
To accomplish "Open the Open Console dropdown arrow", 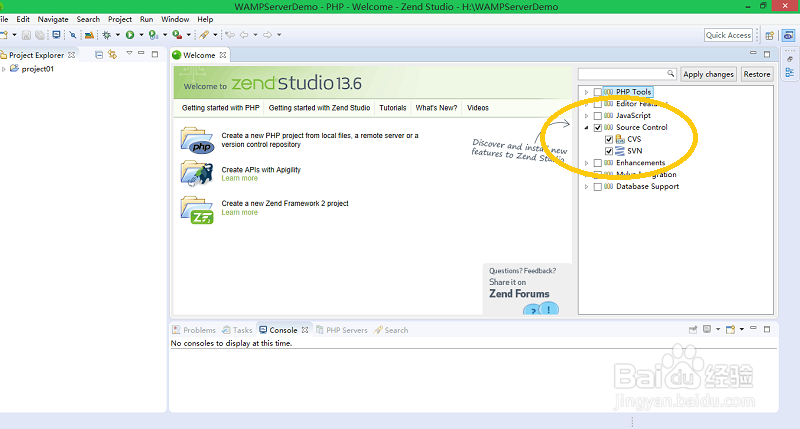I will click(x=742, y=329).
